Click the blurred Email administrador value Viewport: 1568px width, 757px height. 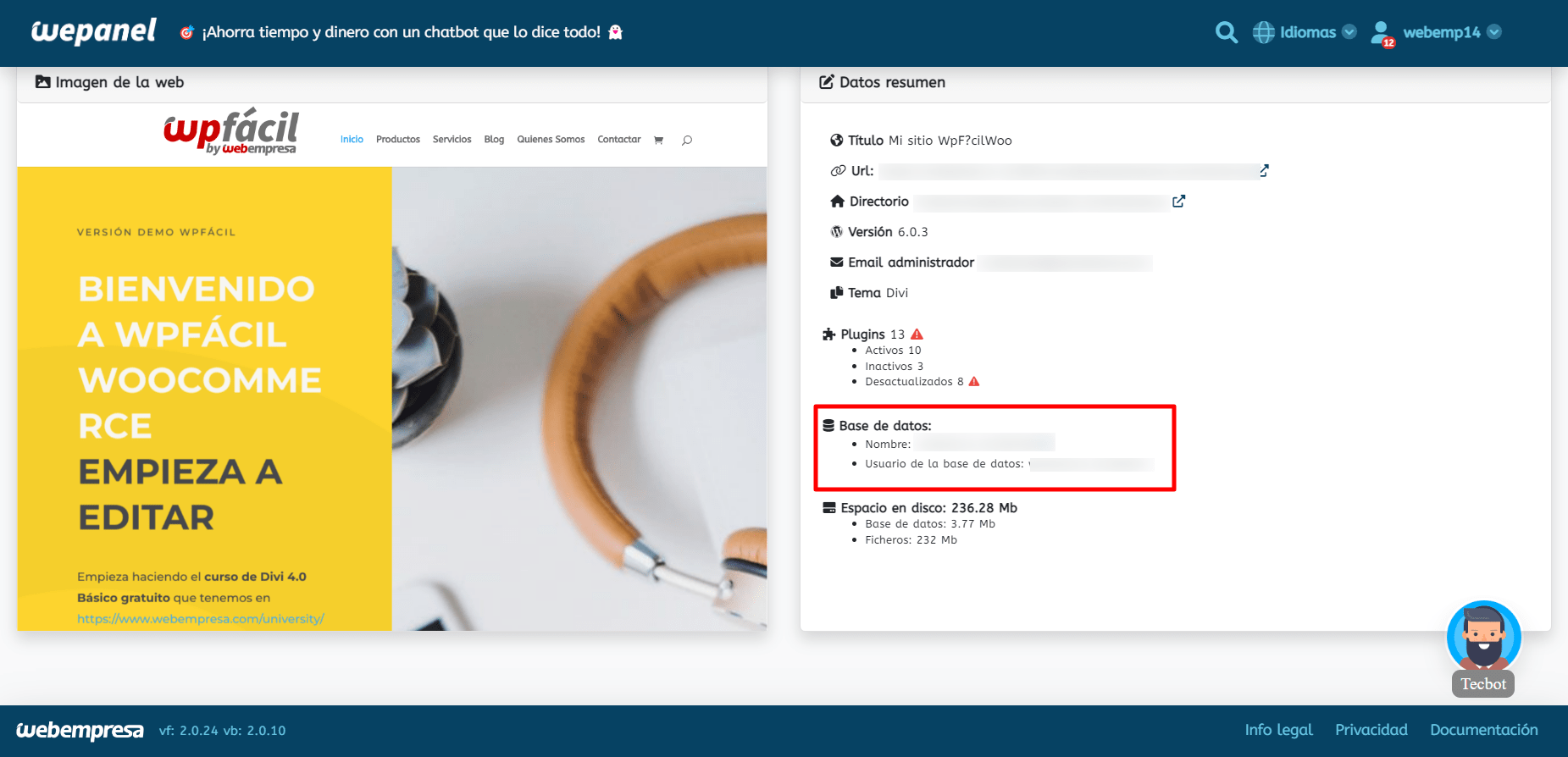click(1066, 262)
